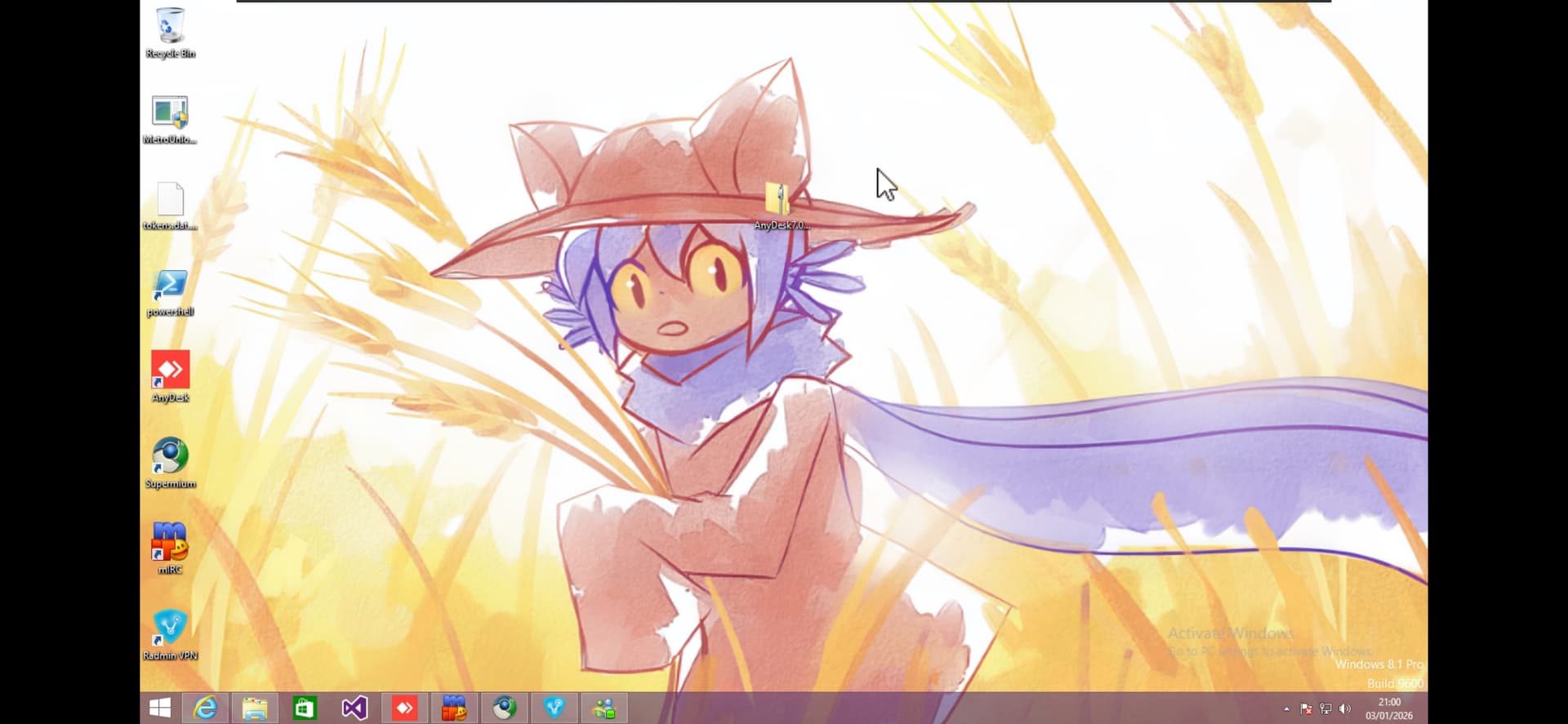This screenshot has height=724, width=1568.
Task: Open the volume speaker tray icon
Action: (x=1345, y=708)
